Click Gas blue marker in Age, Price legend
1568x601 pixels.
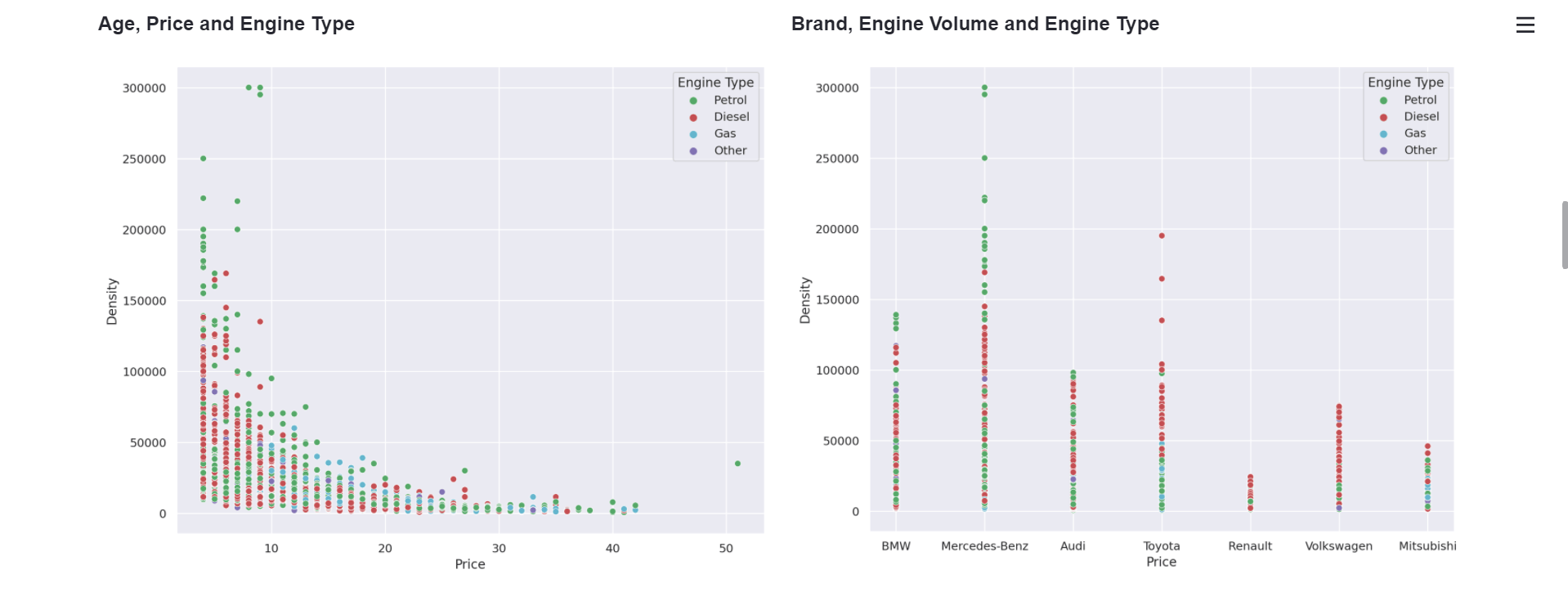[693, 134]
